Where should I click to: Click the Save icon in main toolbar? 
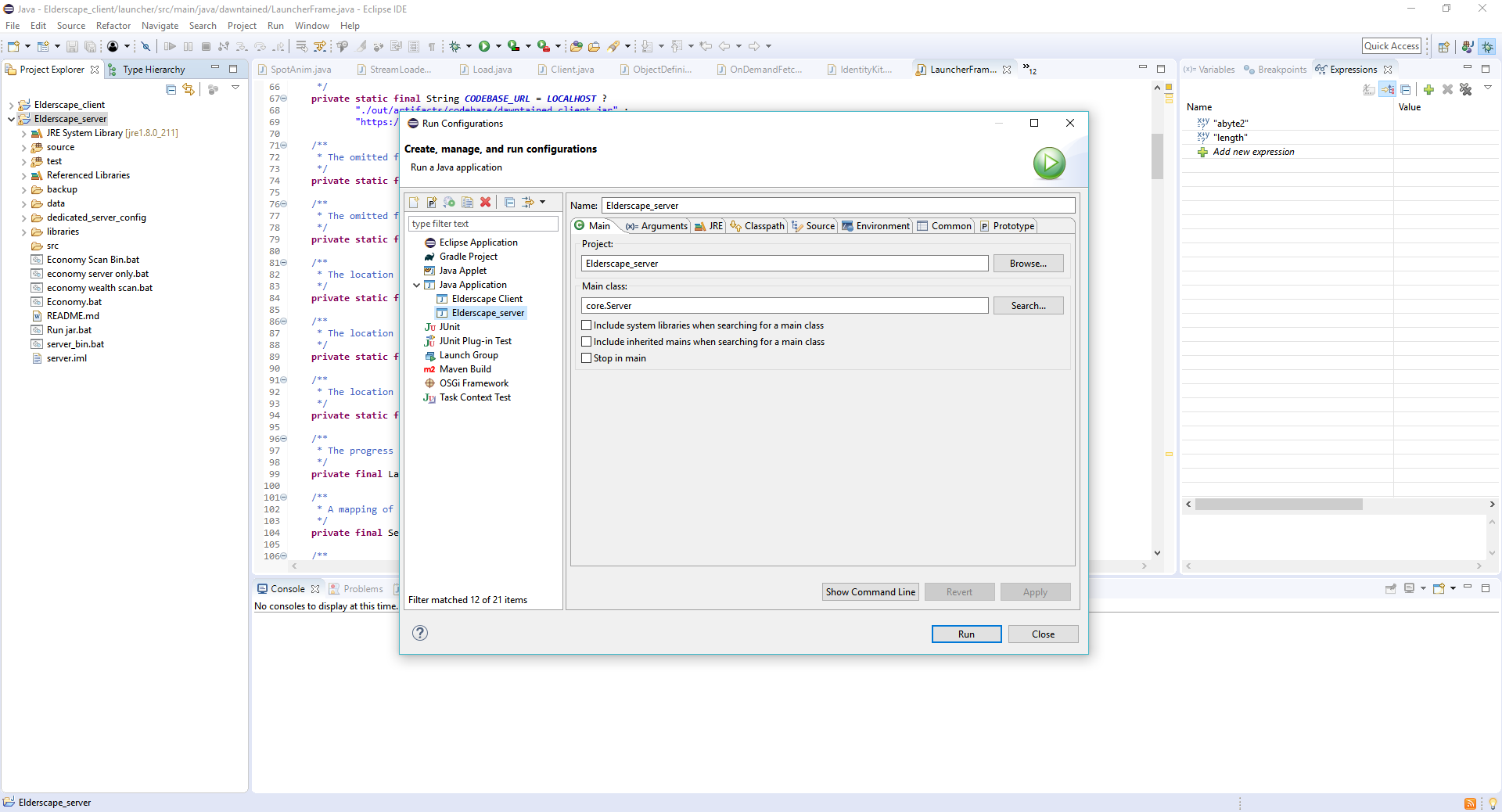click(x=72, y=47)
